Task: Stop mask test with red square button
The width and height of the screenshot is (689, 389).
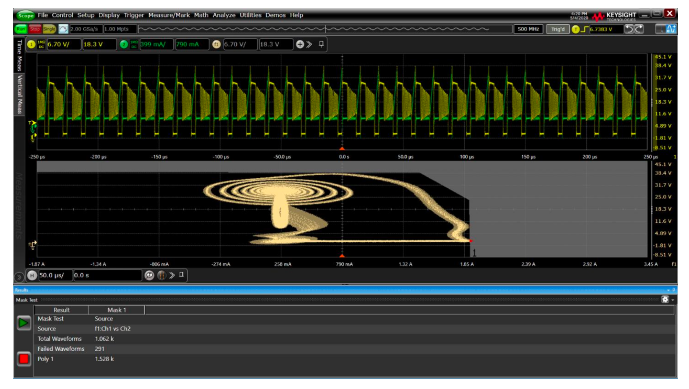Action: (24, 359)
